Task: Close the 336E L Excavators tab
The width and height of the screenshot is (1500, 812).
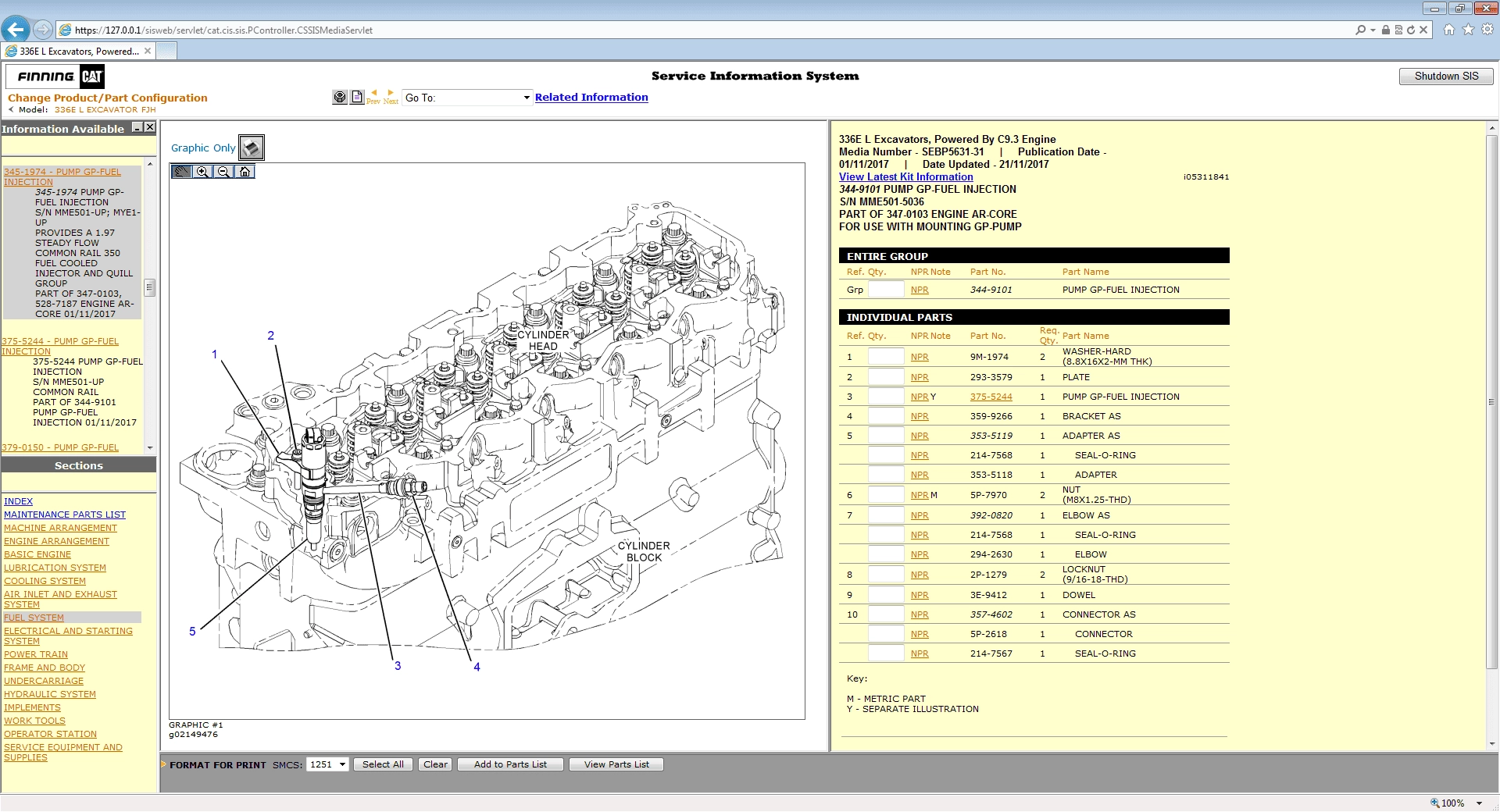Action: click(x=148, y=51)
